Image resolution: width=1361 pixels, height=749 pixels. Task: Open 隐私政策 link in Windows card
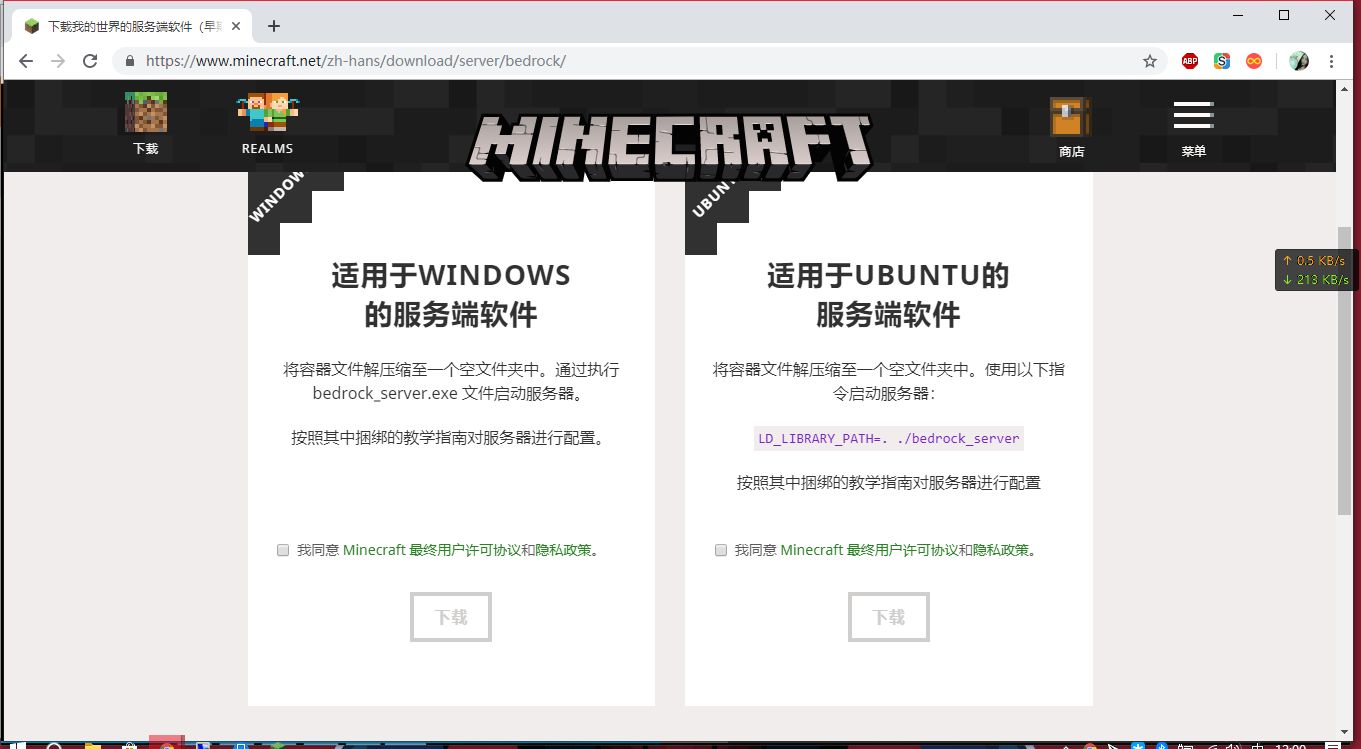[564, 550]
